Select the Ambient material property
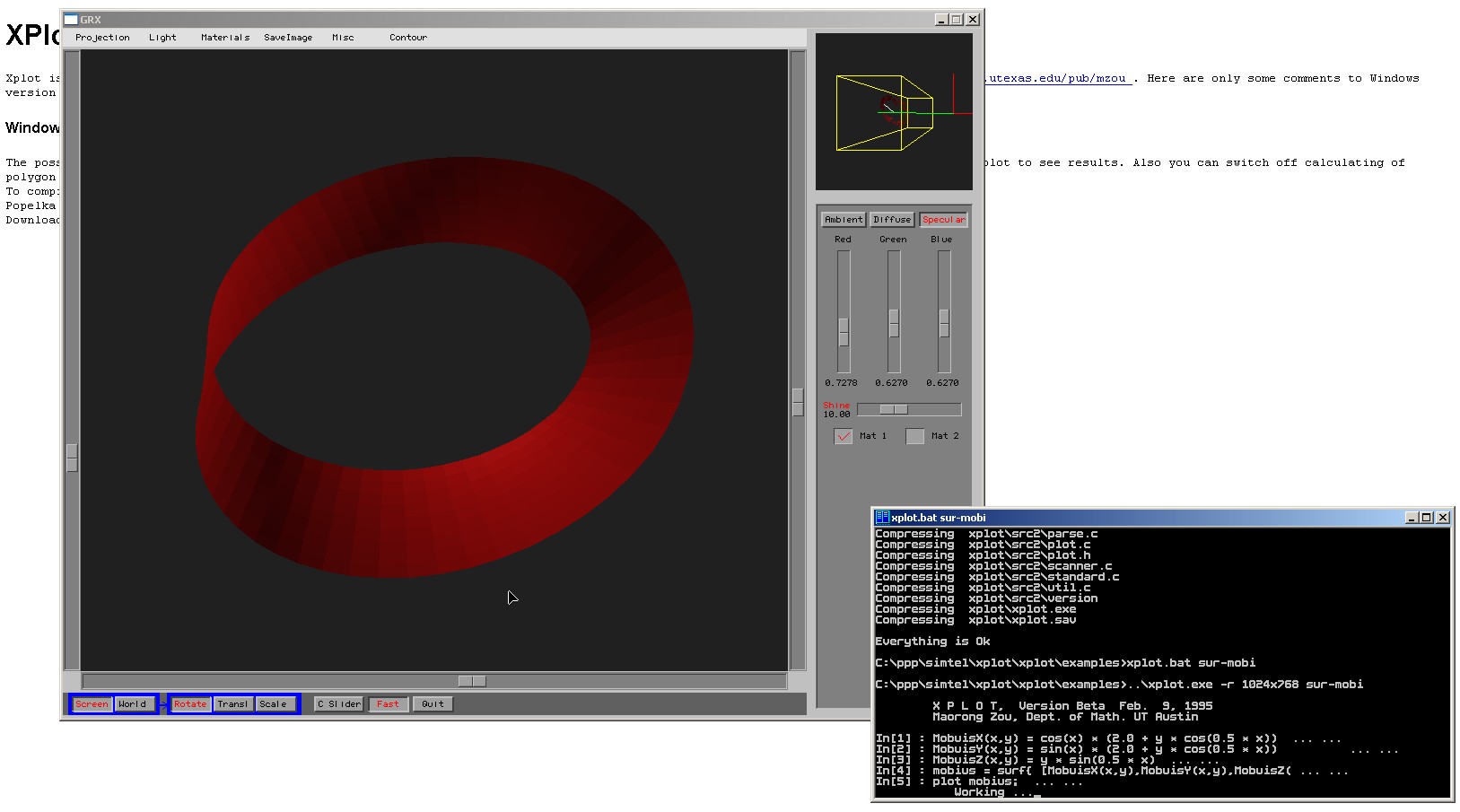This screenshot has width=1460, height=812. click(844, 220)
